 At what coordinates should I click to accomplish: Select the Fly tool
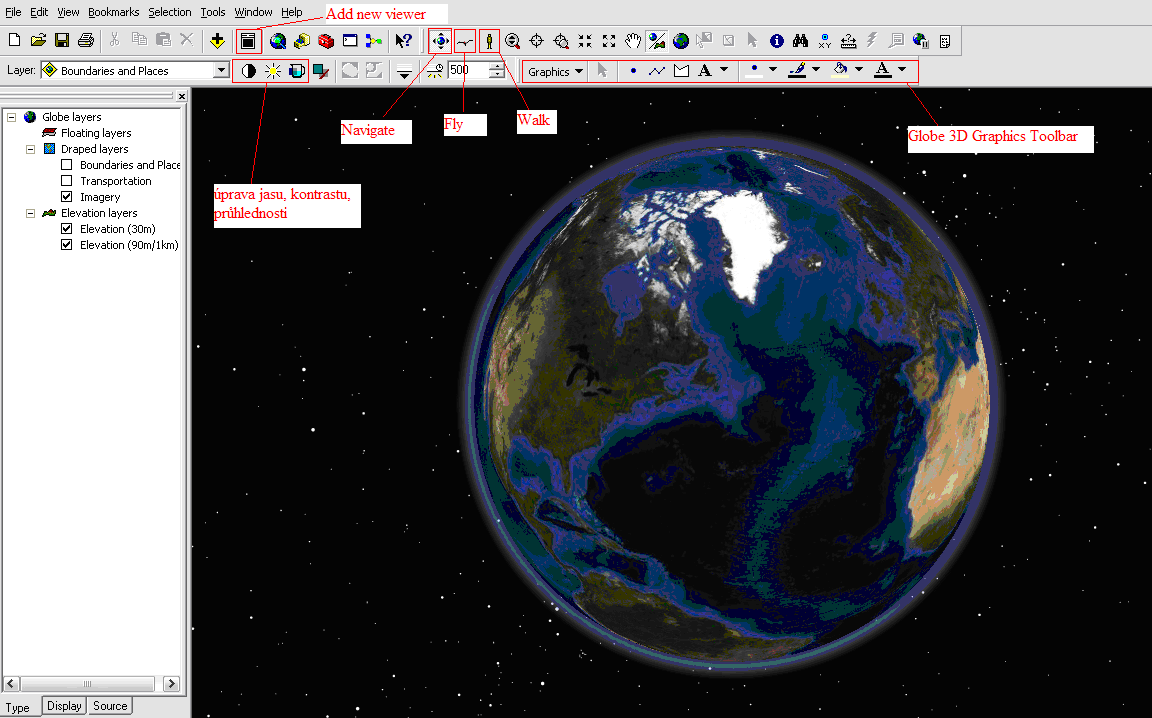tap(464, 42)
